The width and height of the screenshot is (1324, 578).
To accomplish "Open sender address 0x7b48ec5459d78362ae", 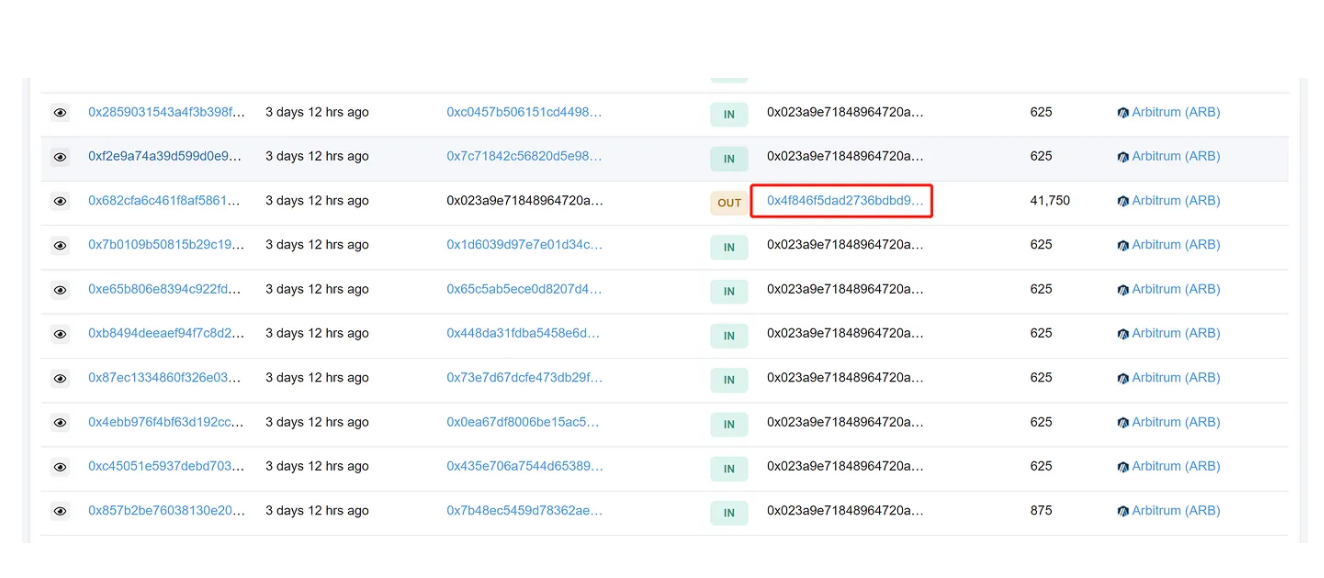I will pyautogui.click(x=524, y=510).
